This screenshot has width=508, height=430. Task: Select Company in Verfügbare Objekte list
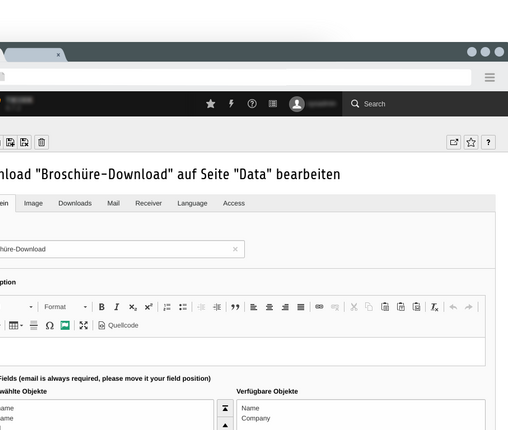pos(256,418)
